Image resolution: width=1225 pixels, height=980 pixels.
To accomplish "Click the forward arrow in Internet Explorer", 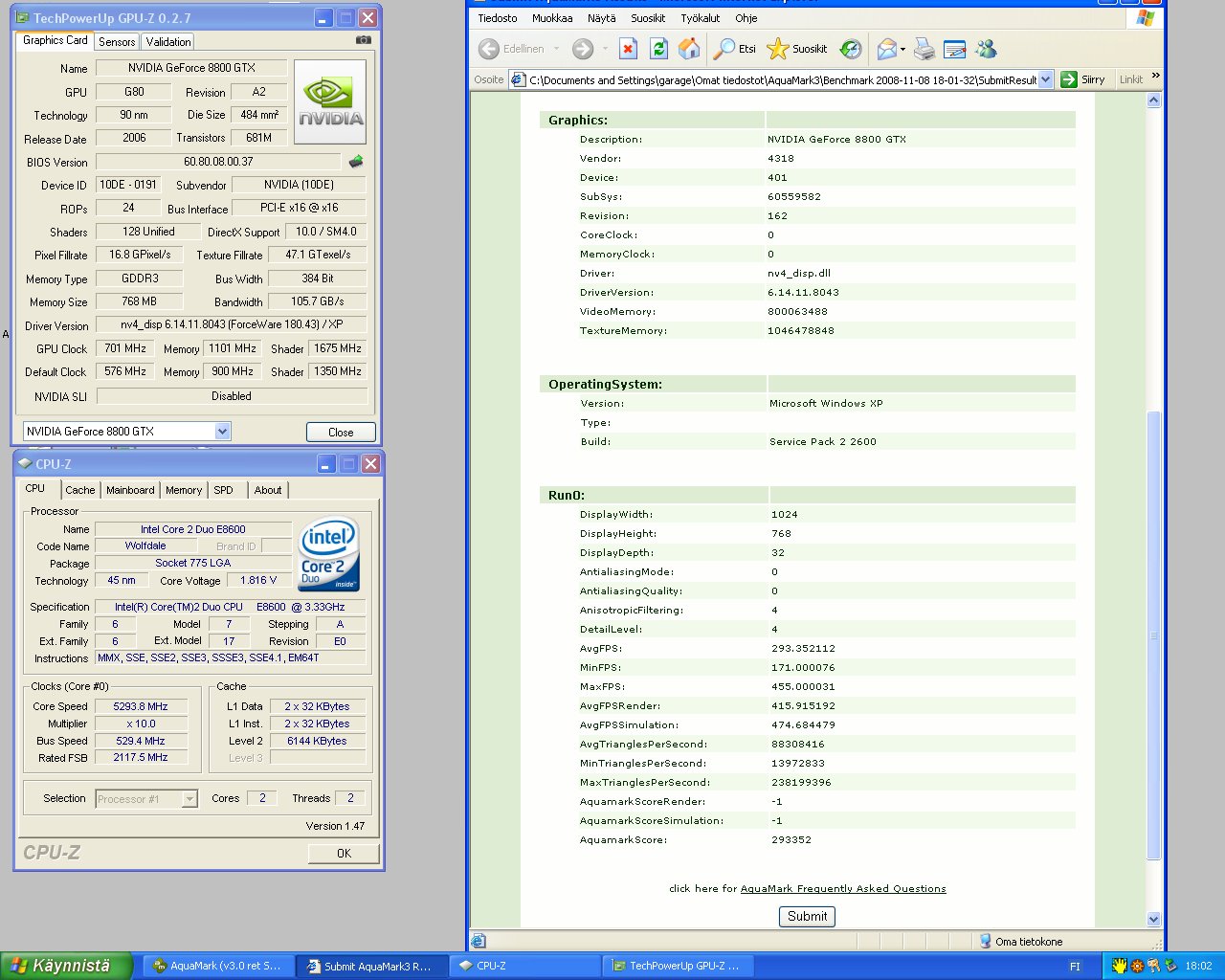I will (582, 49).
